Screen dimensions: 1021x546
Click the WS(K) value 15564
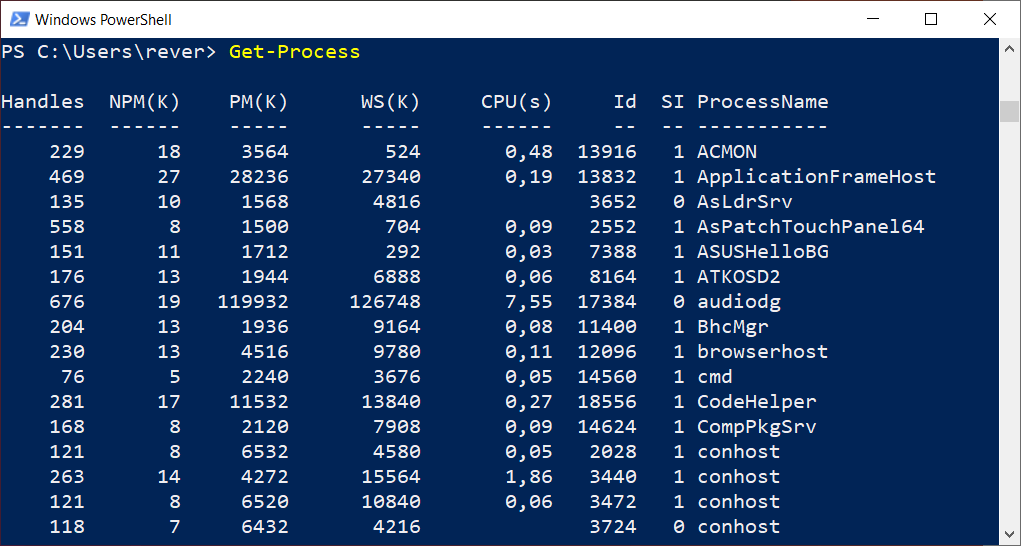click(391, 476)
